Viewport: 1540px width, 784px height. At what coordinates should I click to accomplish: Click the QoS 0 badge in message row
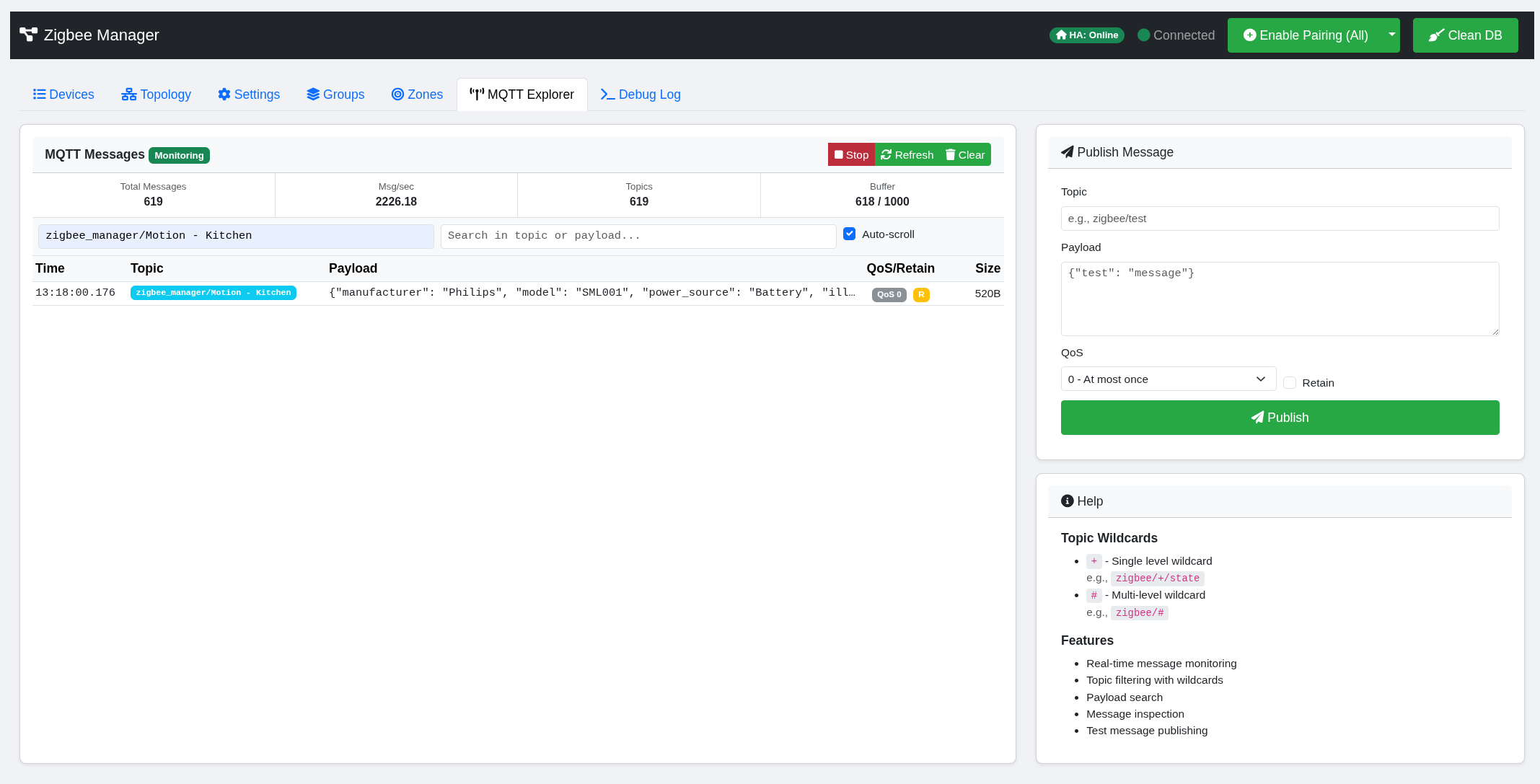(x=889, y=294)
